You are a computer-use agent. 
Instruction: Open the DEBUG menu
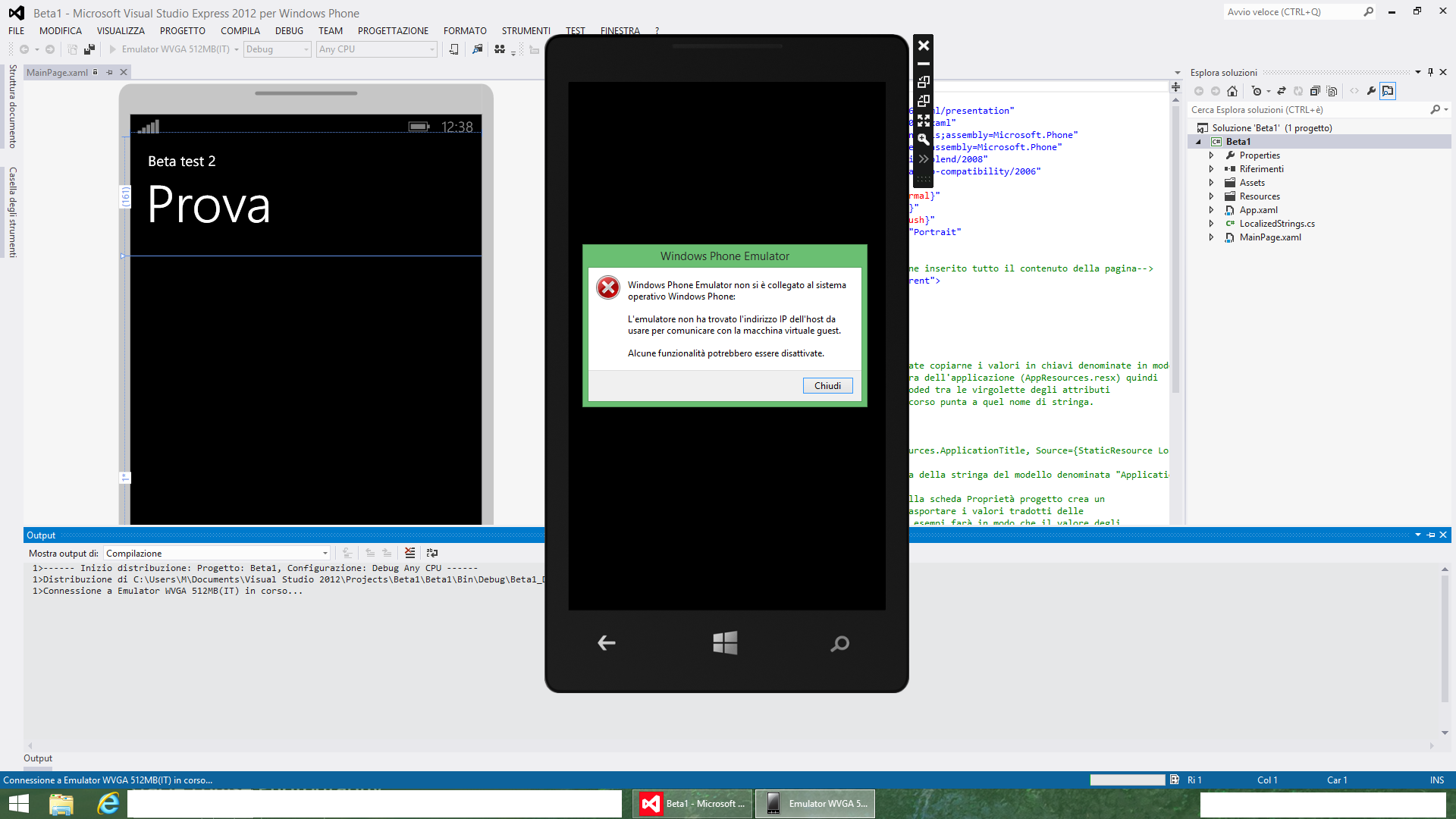click(289, 31)
